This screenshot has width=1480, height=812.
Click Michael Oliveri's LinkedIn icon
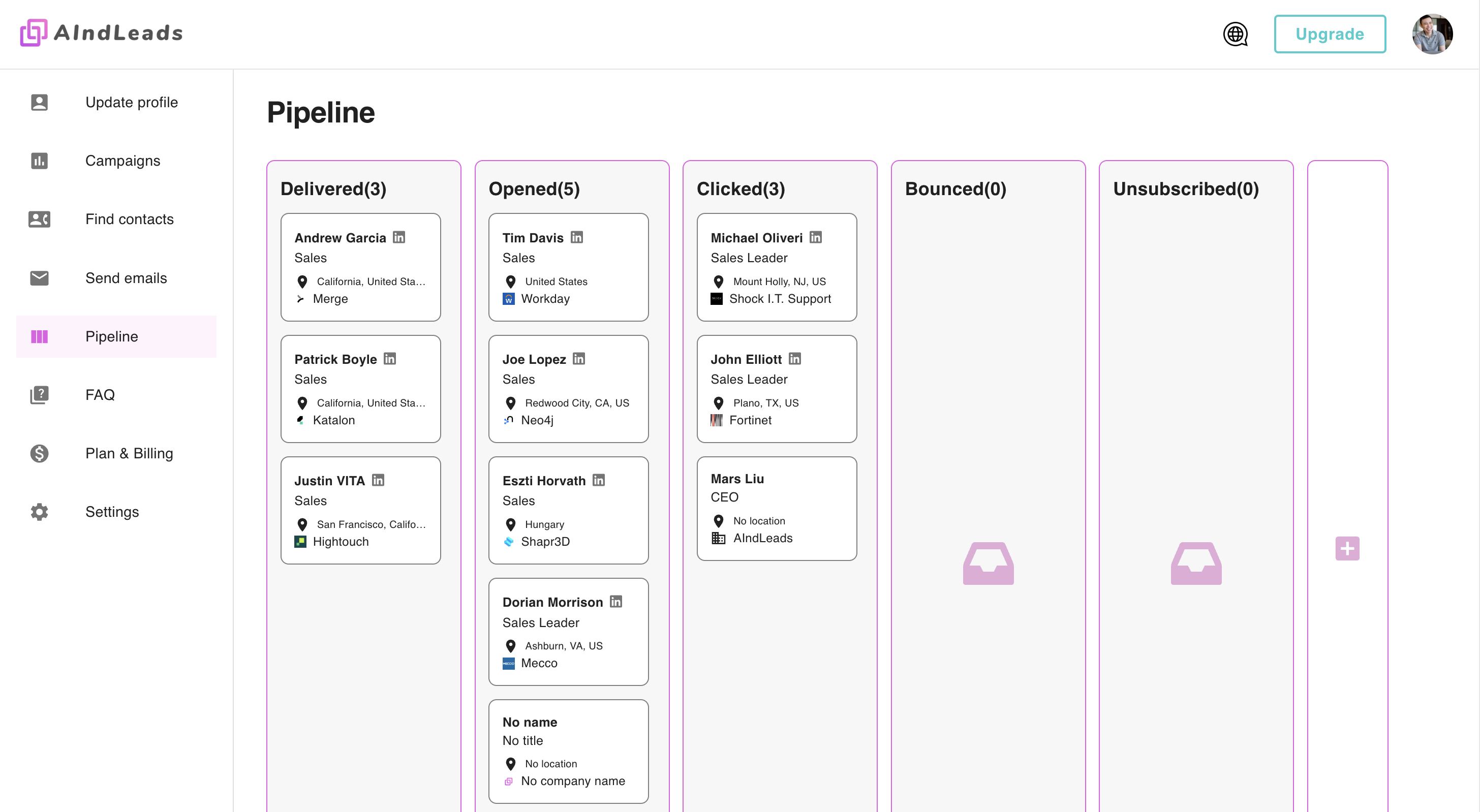[815, 237]
